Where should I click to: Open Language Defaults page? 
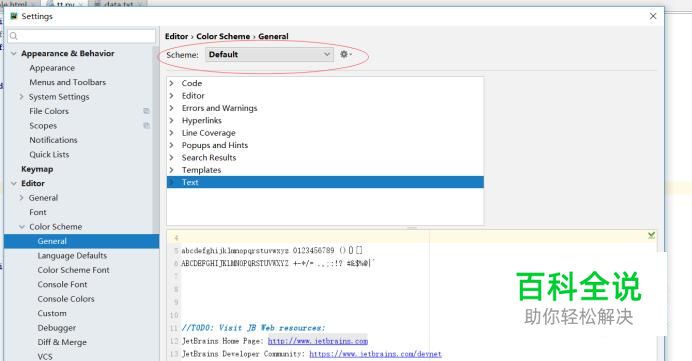72,256
